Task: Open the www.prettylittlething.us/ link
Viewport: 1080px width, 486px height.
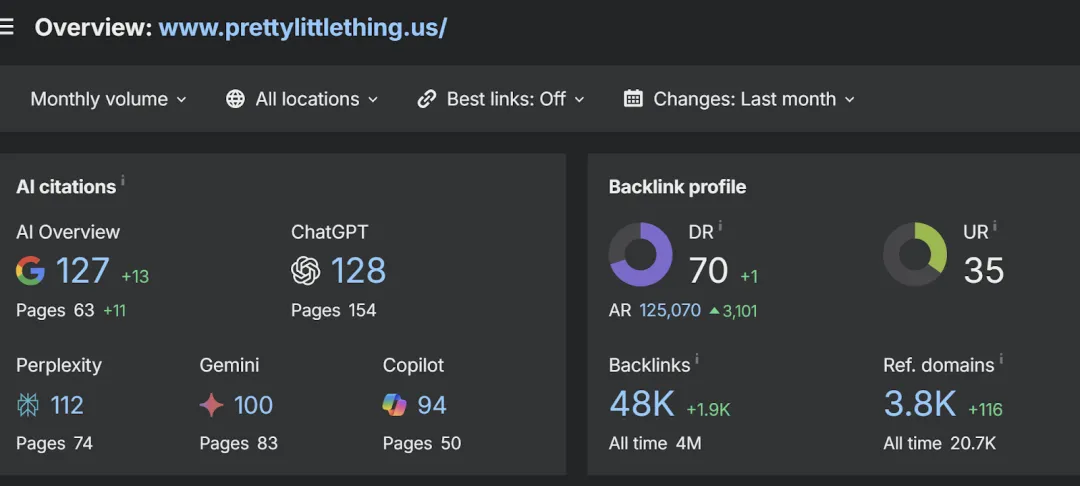Action: click(x=302, y=27)
